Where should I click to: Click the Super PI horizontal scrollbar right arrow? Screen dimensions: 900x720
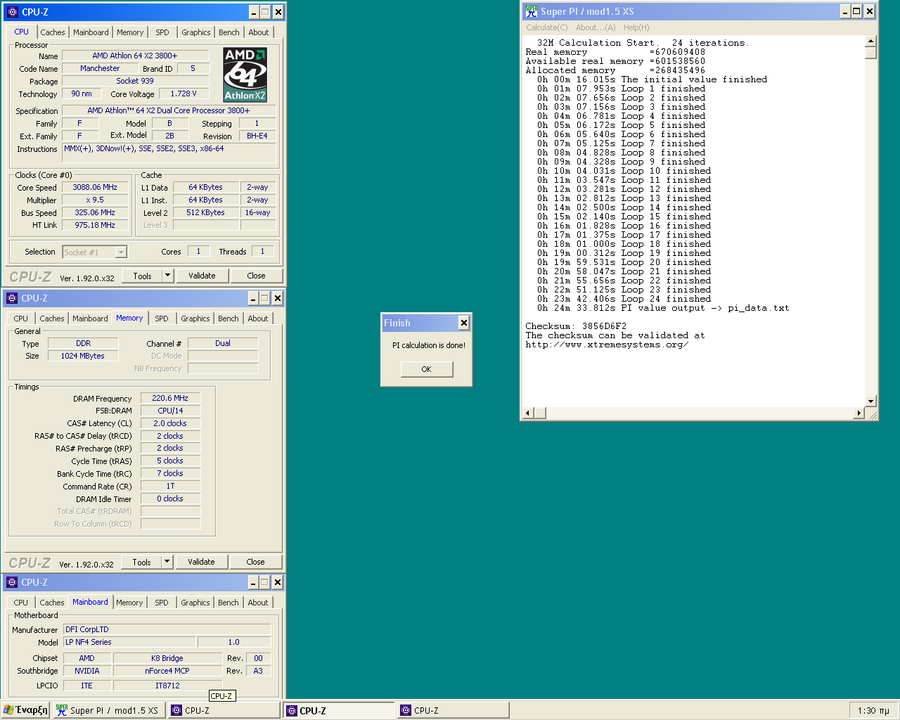pos(859,413)
